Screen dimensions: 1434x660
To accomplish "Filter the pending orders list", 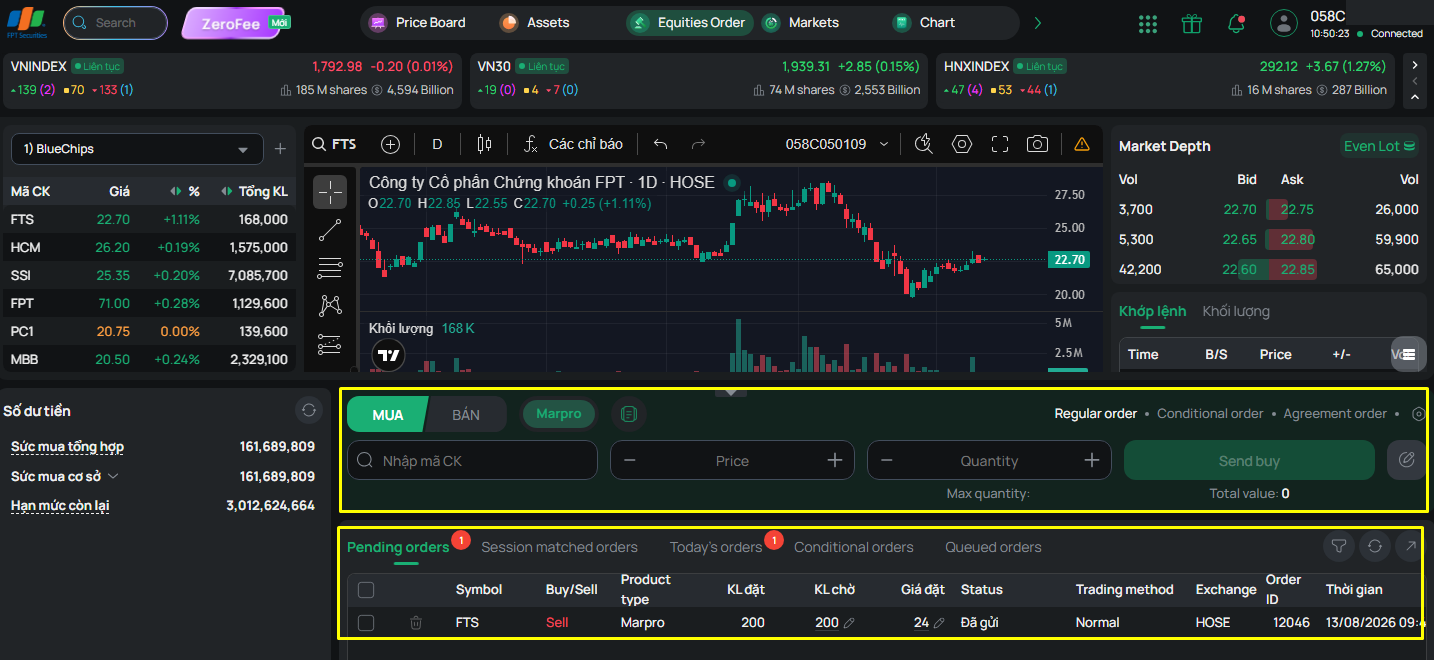I will 1338,546.
